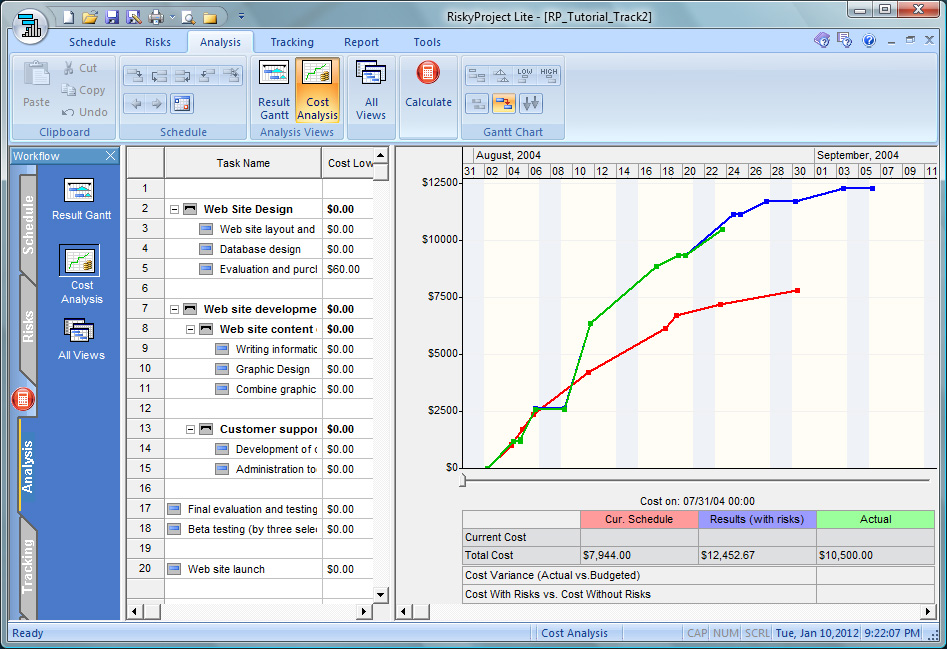
Task: Click the Cost Variance (Actual vs.Budgeted) row
Action: (x=698, y=575)
